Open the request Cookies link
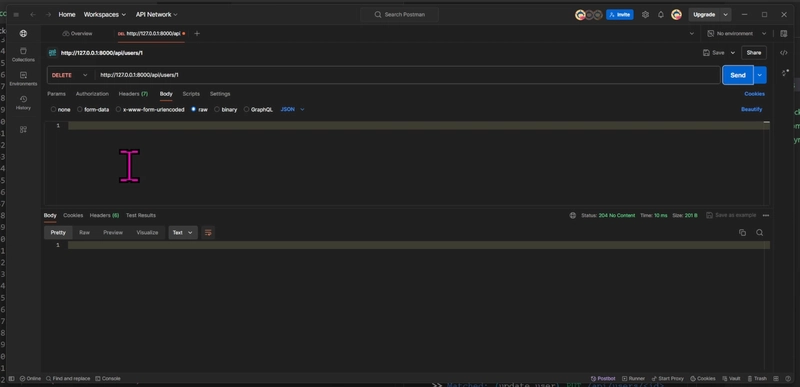The height and width of the screenshot is (387, 800). click(x=755, y=94)
